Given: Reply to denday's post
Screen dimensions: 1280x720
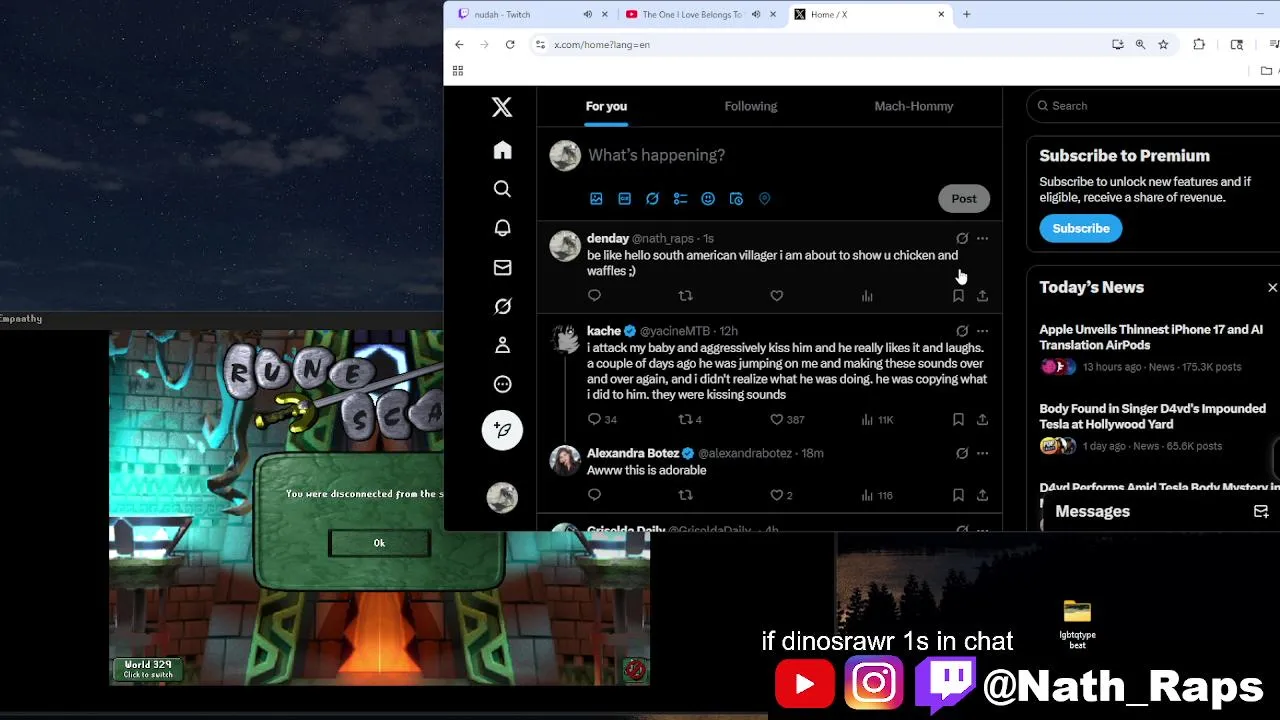Looking at the screenshot, I should click(594, 296).
